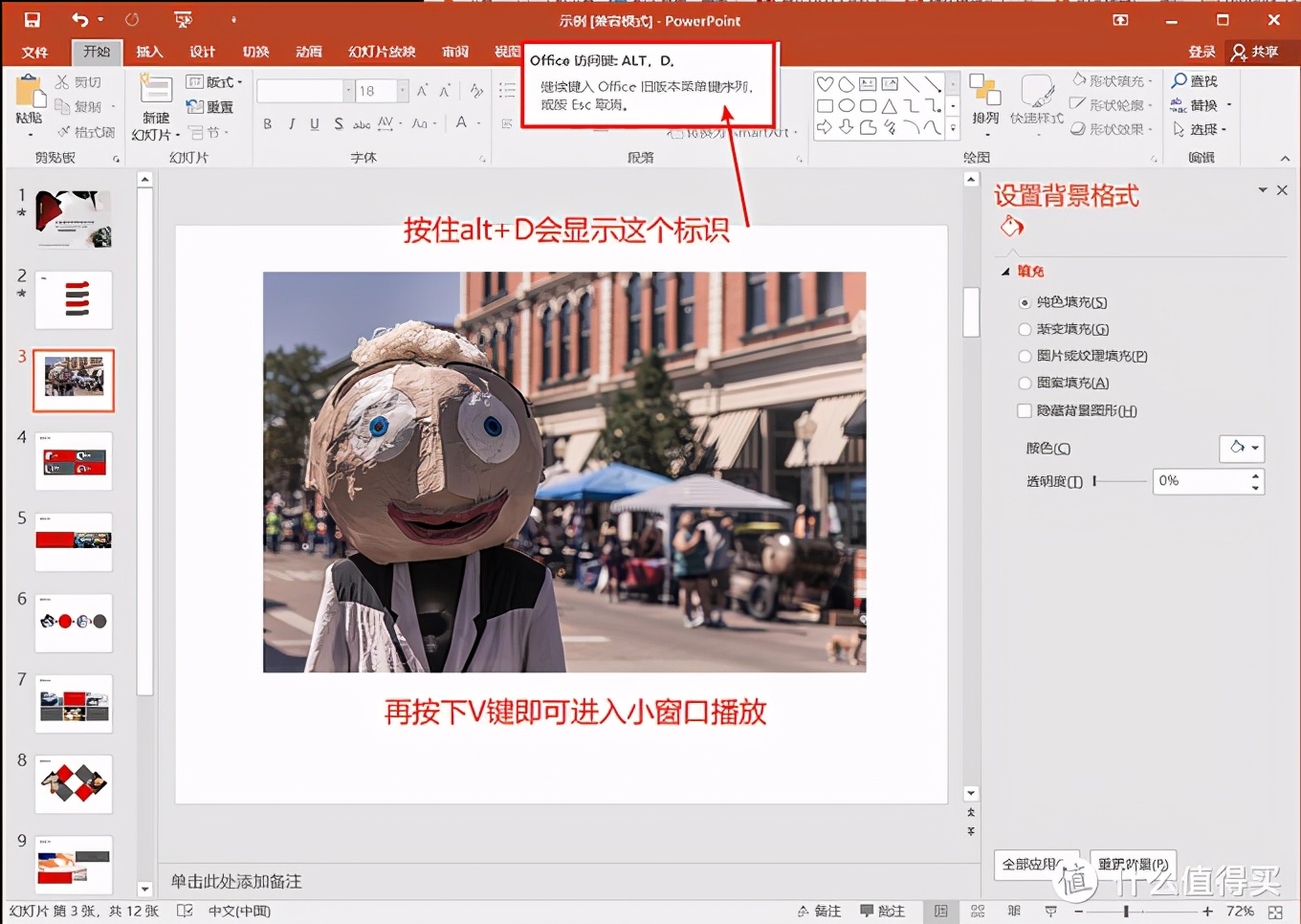Switch to the 设计 ribbon tab

(x=202, y=52)
